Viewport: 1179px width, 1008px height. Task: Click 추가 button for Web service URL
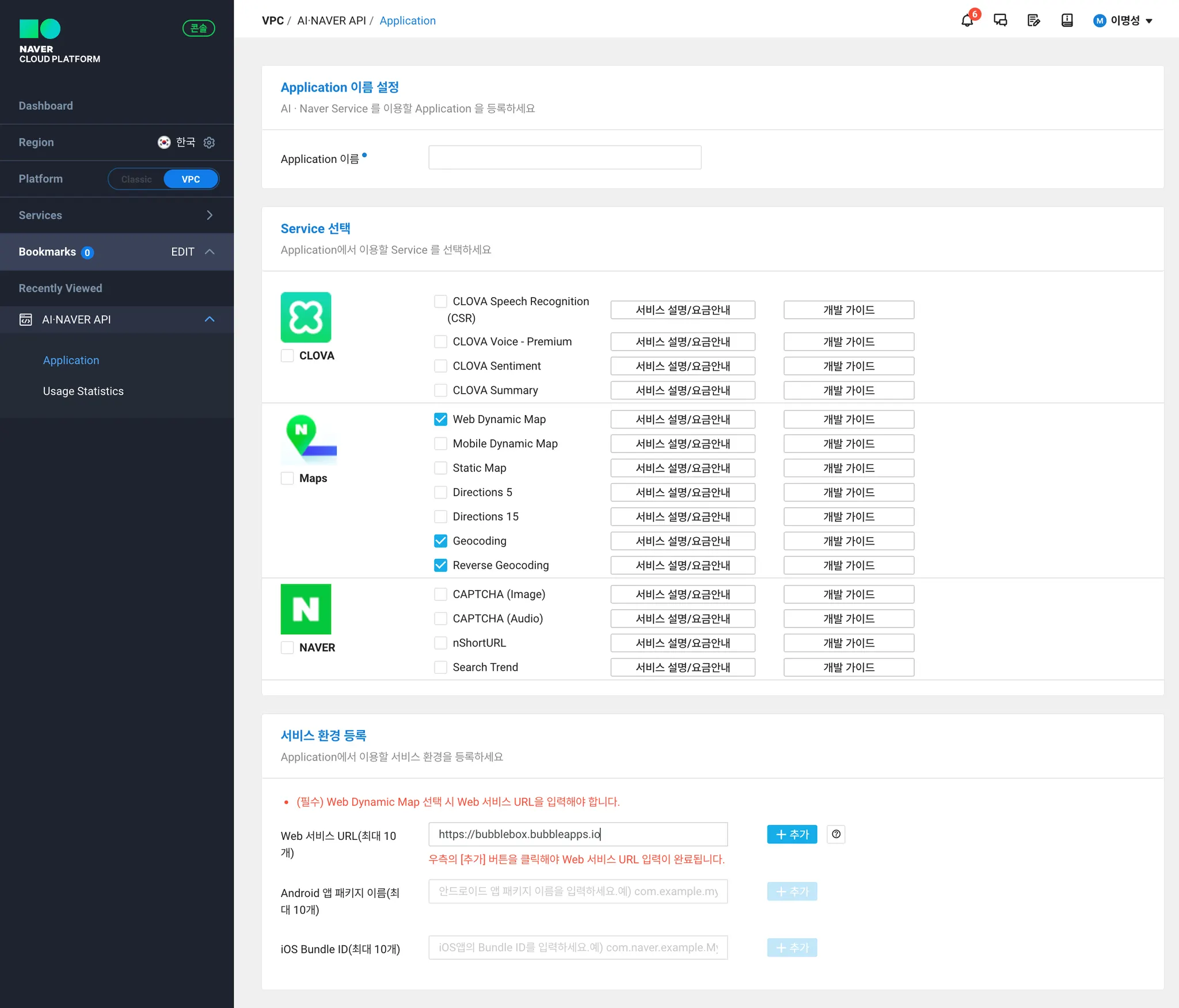click(x=792, y=834)
